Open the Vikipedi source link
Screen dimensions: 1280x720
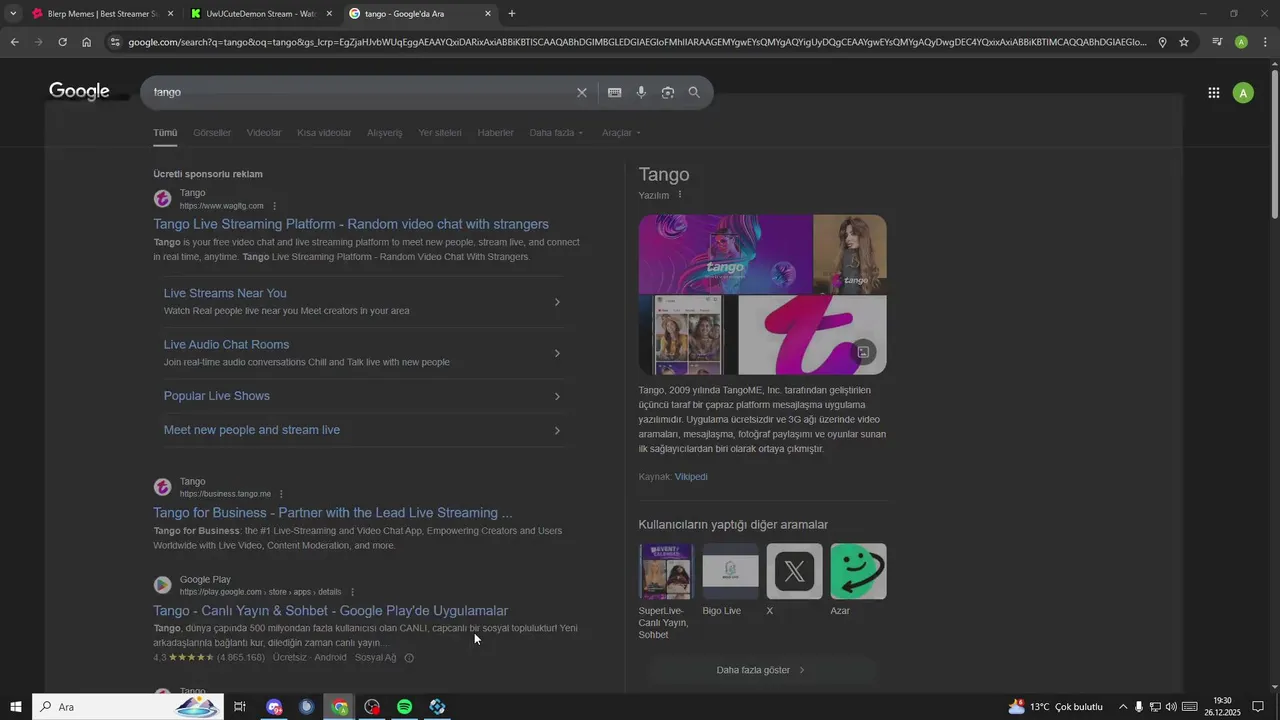[691, 477]
